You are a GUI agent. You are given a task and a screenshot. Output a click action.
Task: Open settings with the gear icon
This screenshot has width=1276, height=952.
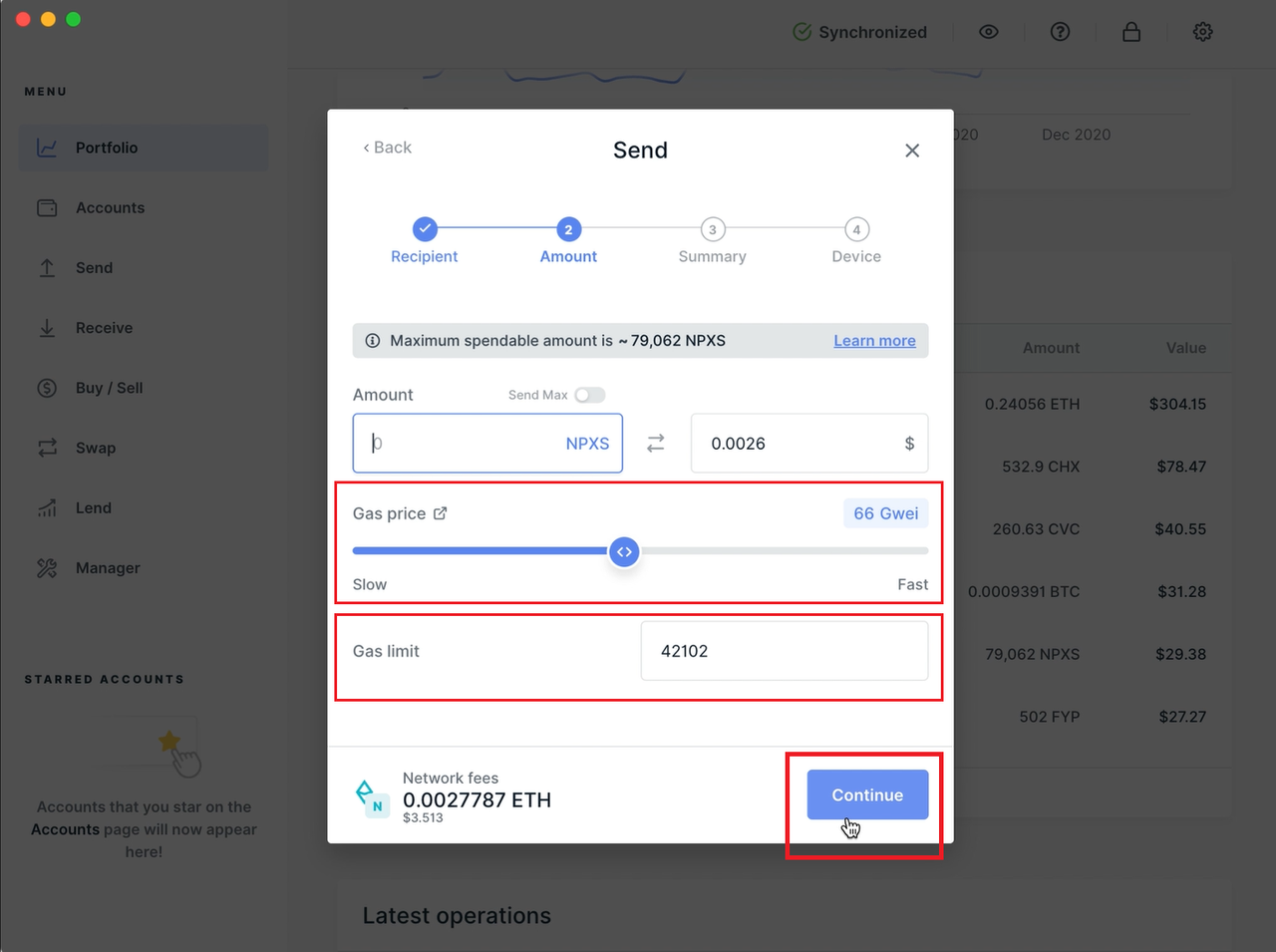coord(1203,32)
